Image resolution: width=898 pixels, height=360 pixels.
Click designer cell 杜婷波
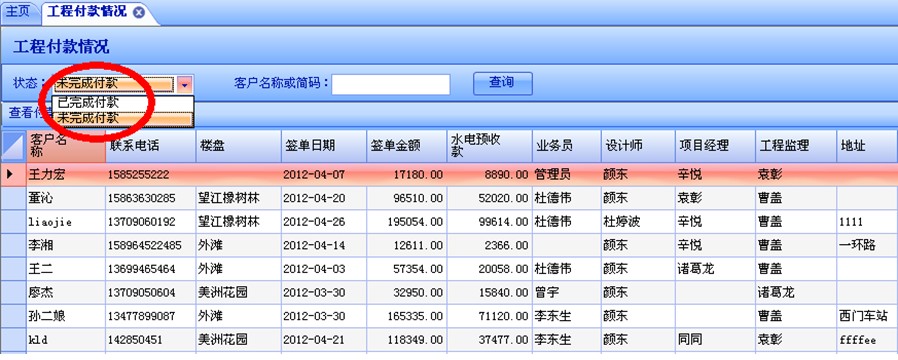[637, 222]
